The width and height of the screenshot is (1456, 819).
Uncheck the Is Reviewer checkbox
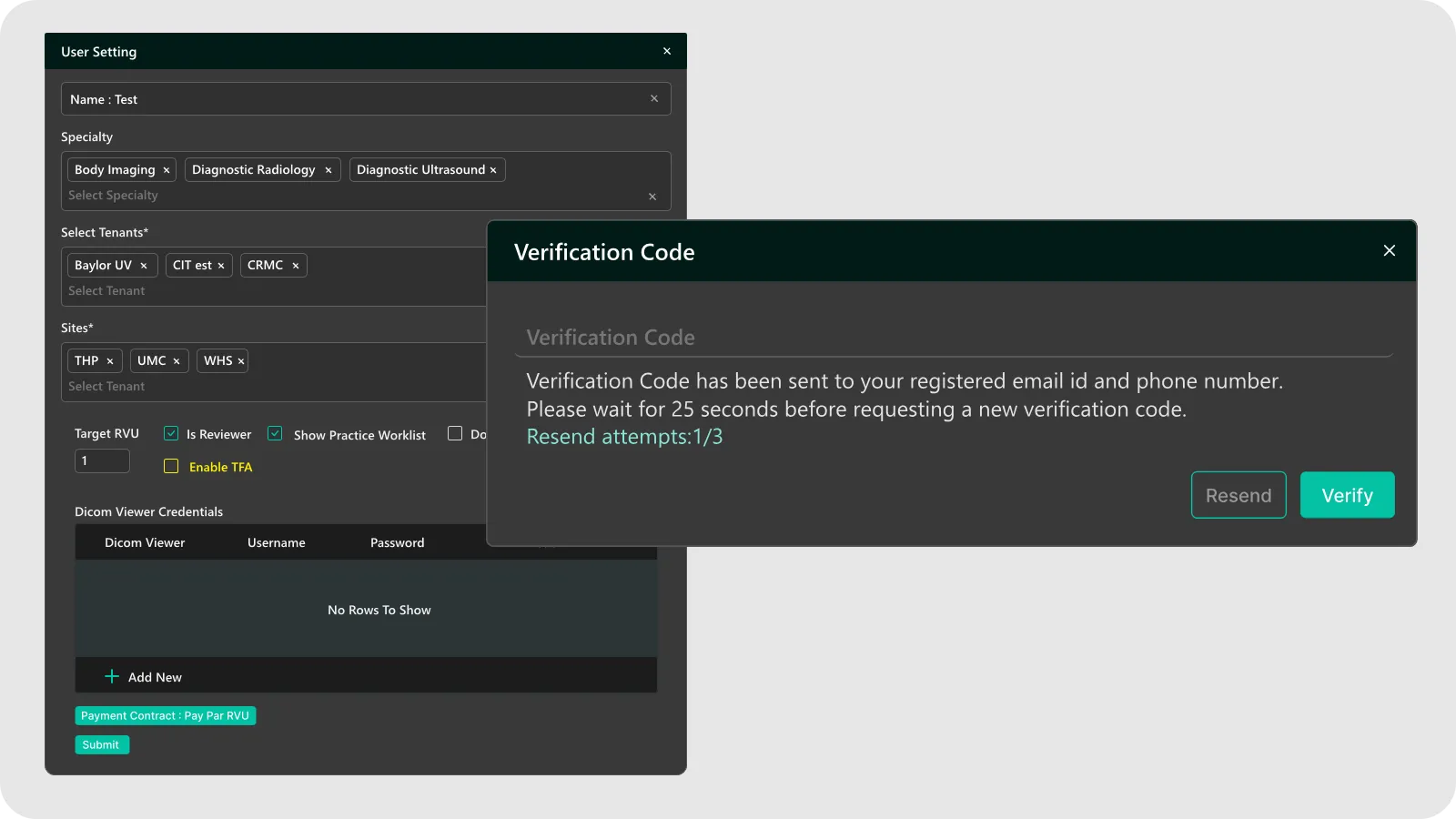click(171, 434)
